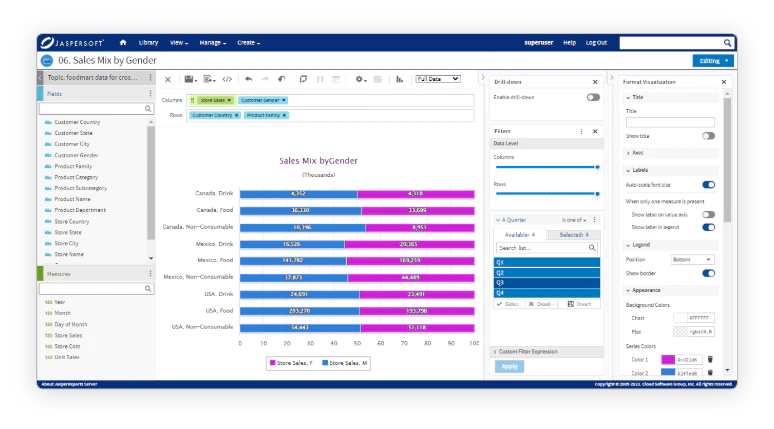Click the Redo arrow icon
The width and height of the screenshot is (774, 429).
[265, 79]
